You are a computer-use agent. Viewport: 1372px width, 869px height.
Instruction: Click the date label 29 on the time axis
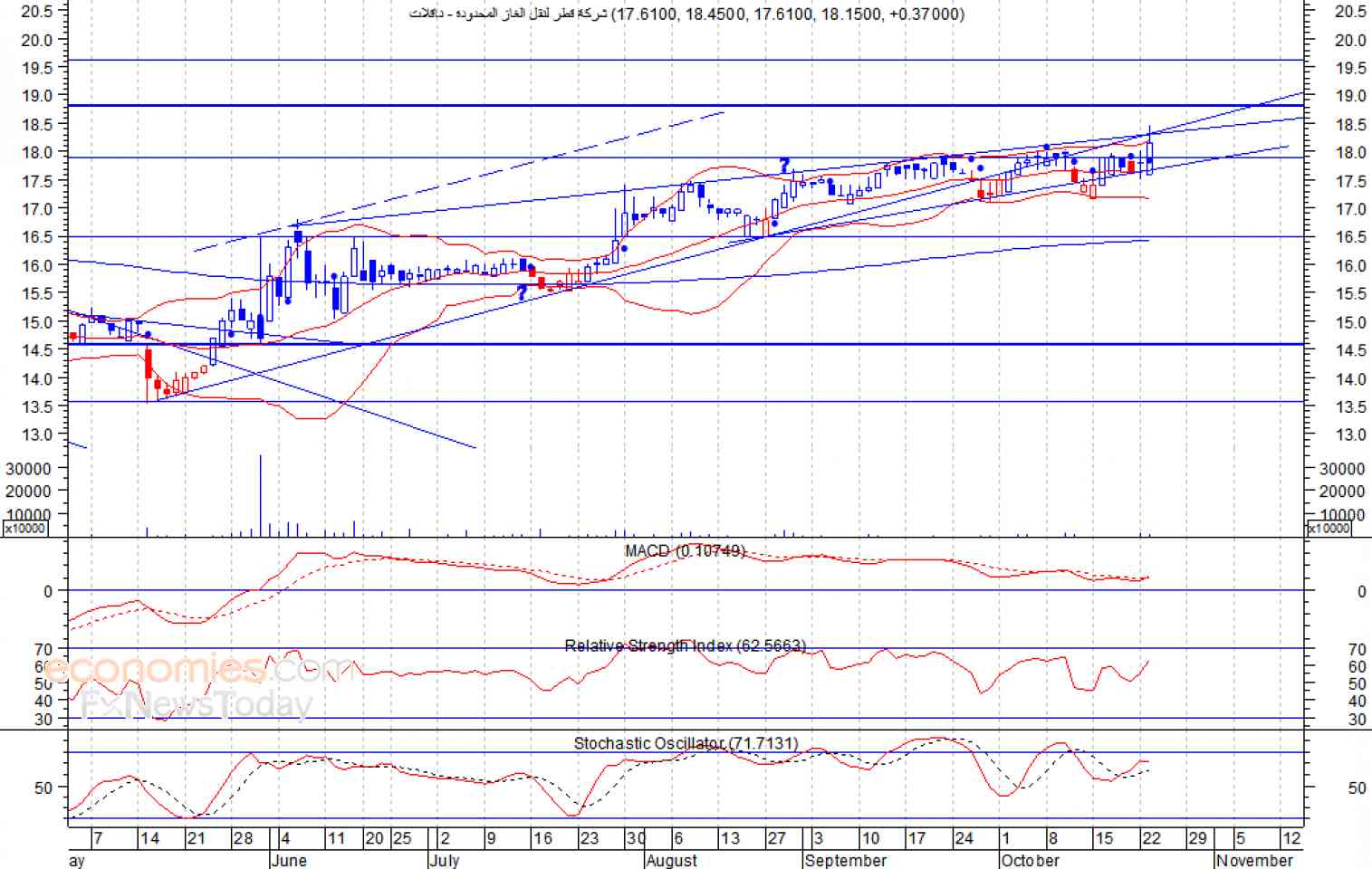coord(1197,838)
